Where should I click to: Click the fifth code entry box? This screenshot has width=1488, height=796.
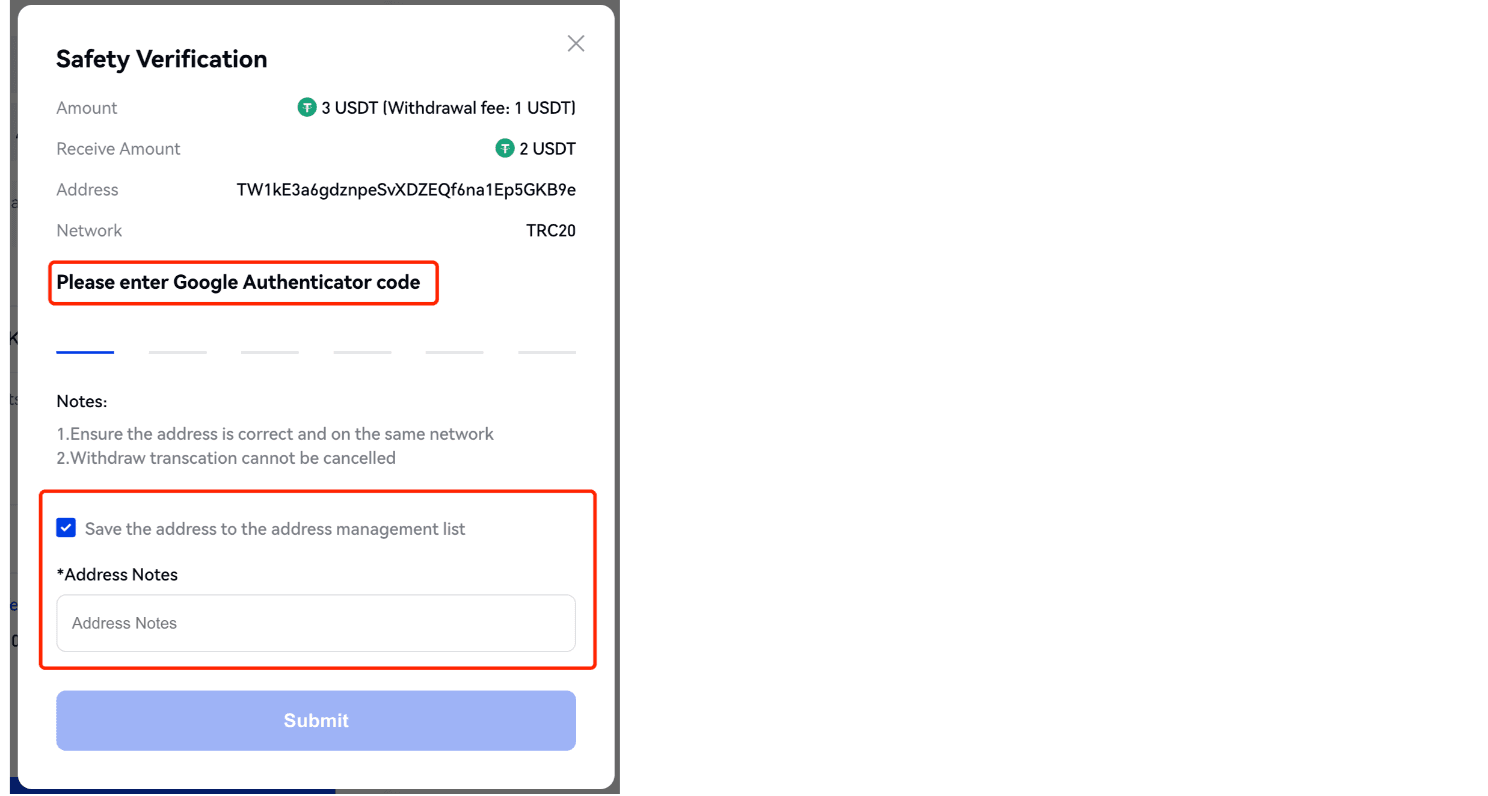click(x=454, y=345)
